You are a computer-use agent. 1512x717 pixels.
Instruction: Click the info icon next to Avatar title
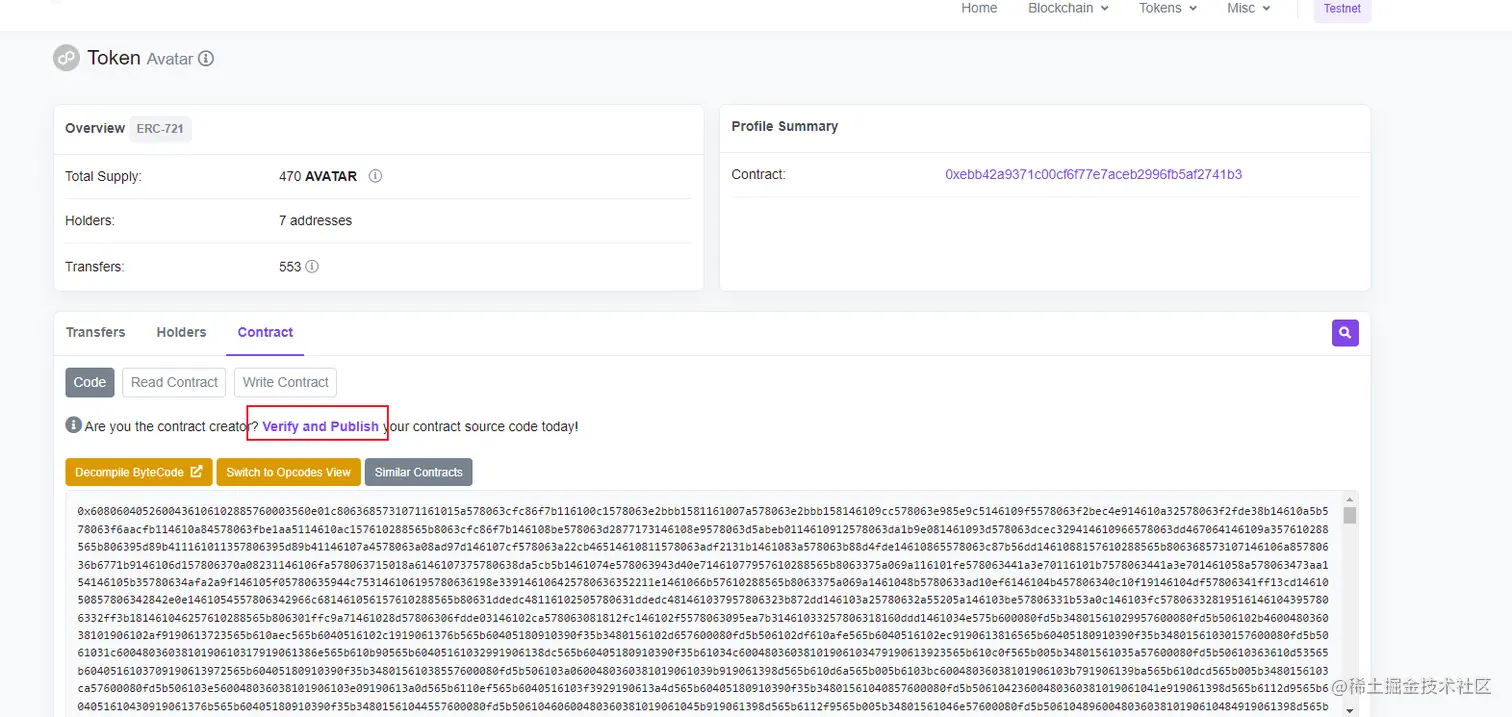tap(206, 59)
